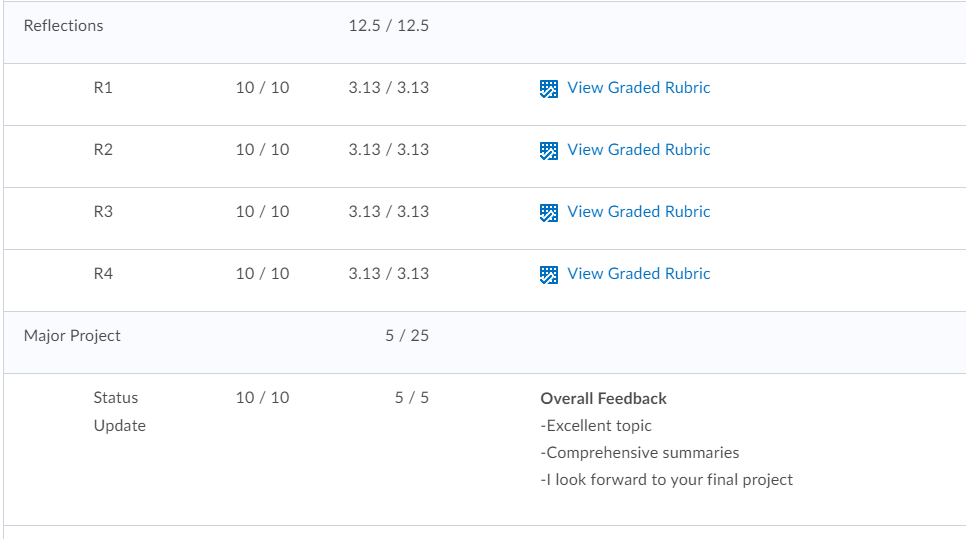Click the R1 grade item name

103,87
